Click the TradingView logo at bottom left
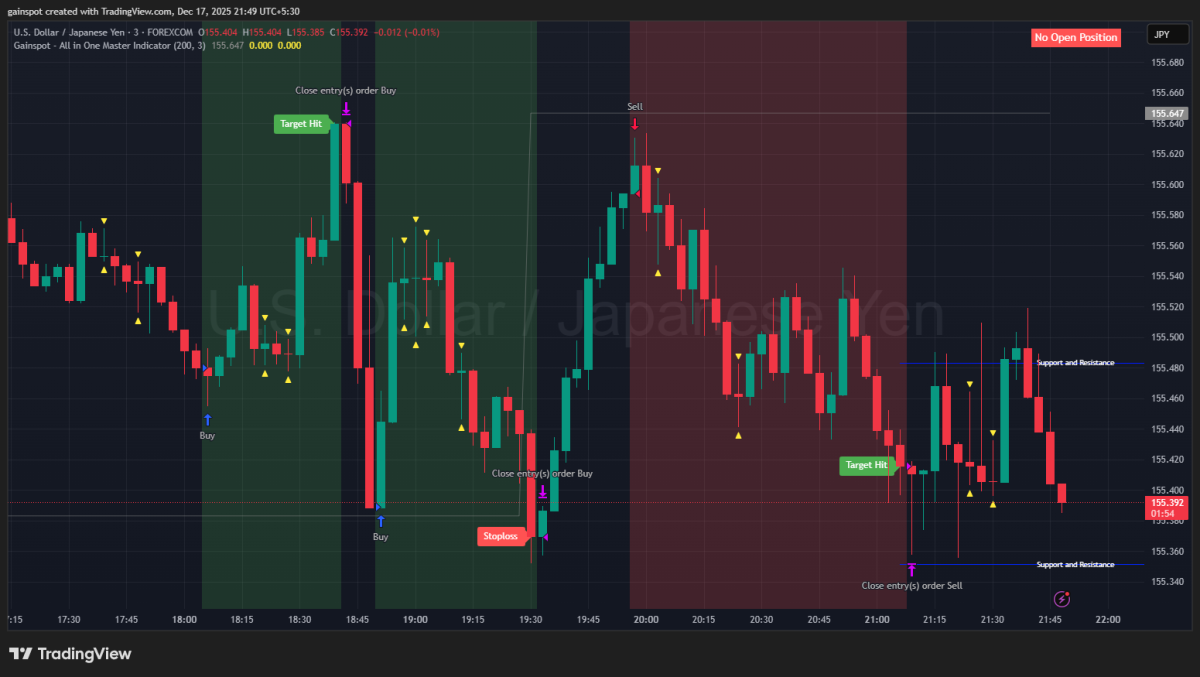This screenshot has height=677, width=1200. (70, 654)
